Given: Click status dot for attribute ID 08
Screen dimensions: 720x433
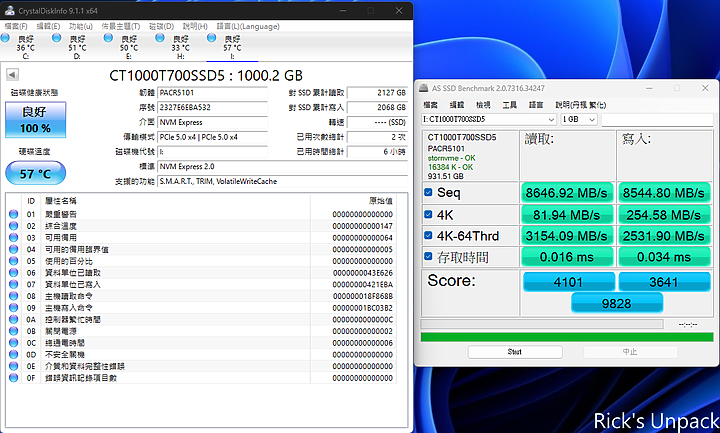Looking at the screenshot, I should pyautogui.click(x=13, y=296).
